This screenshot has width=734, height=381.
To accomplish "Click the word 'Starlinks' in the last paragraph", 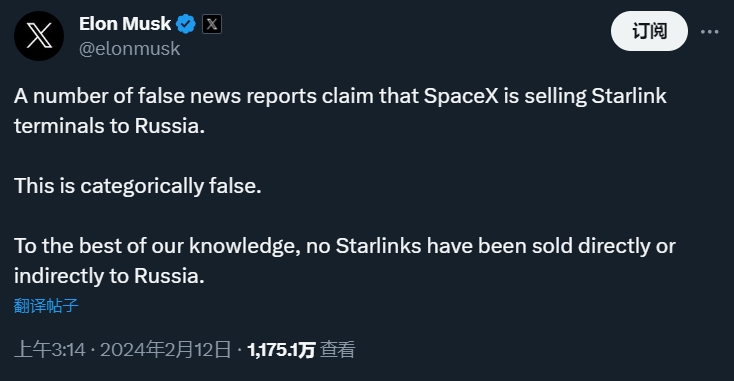I will coord(378,246).
